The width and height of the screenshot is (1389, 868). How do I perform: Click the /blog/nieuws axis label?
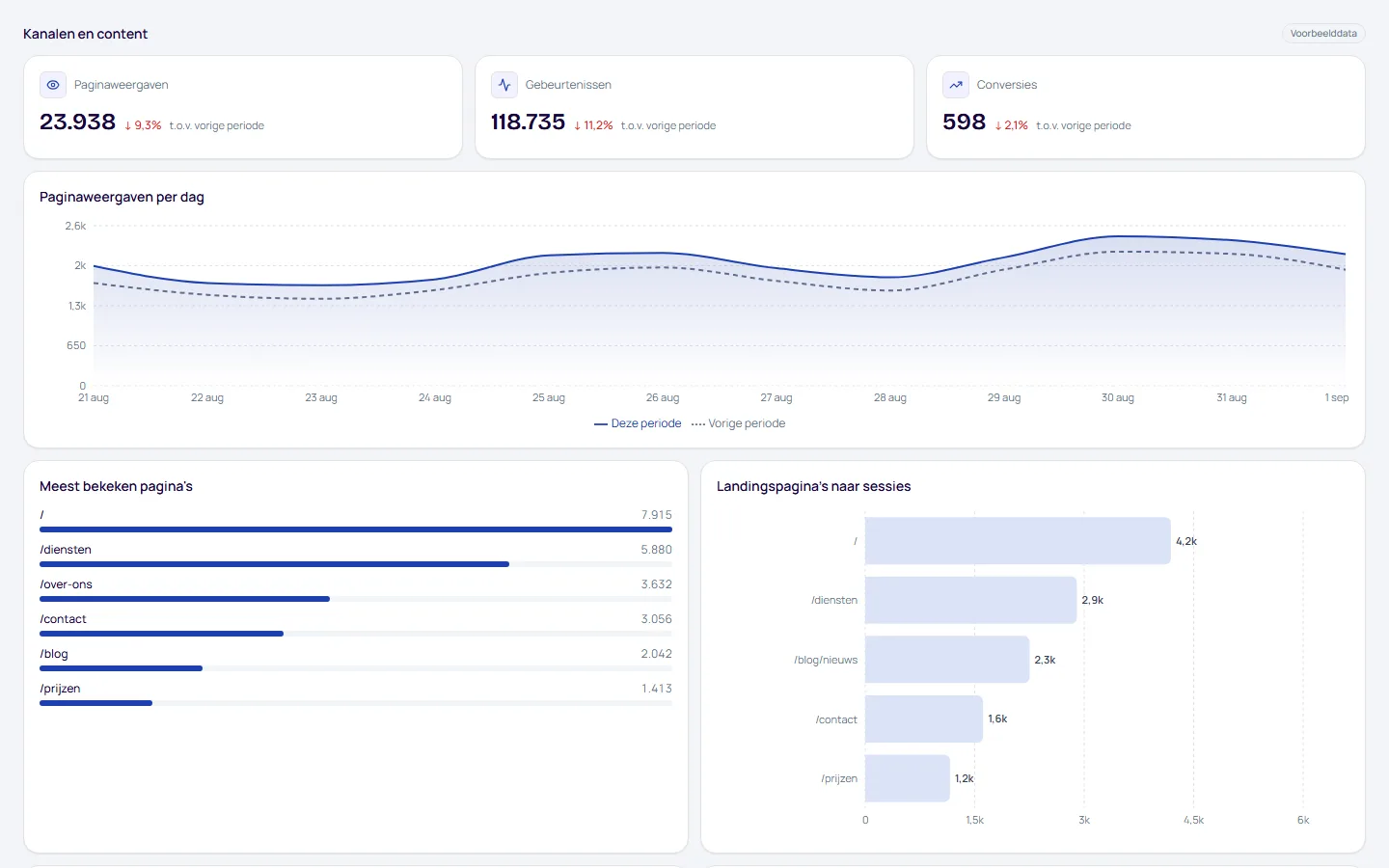coord(826,660)
